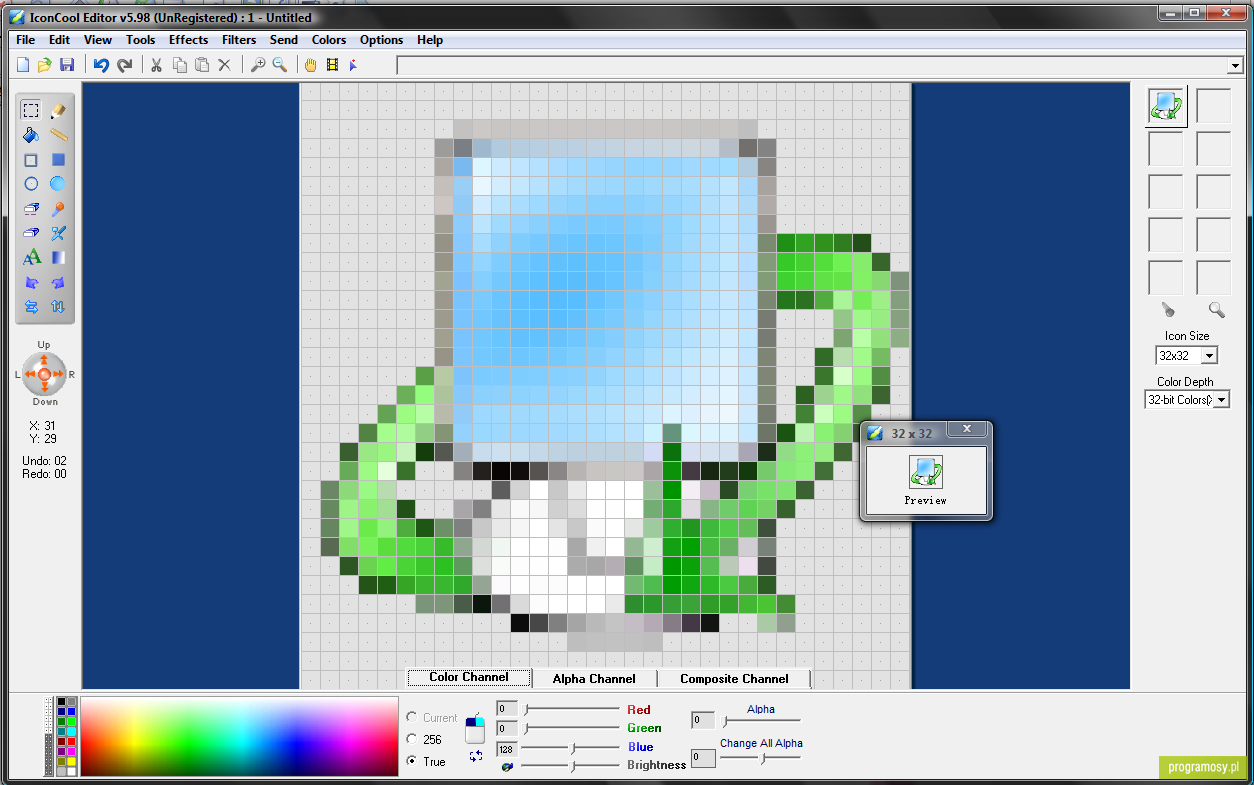Open the Edit menu

point(60,40)
